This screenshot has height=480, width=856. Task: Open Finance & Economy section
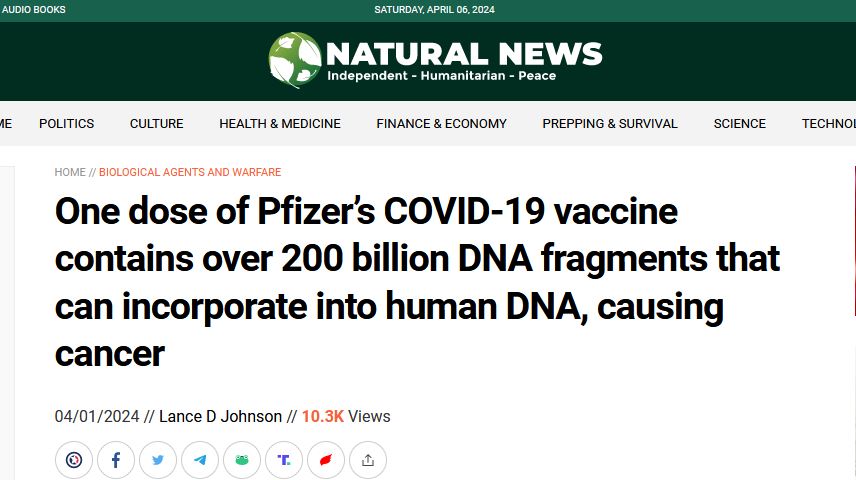(x=441, y=124)
